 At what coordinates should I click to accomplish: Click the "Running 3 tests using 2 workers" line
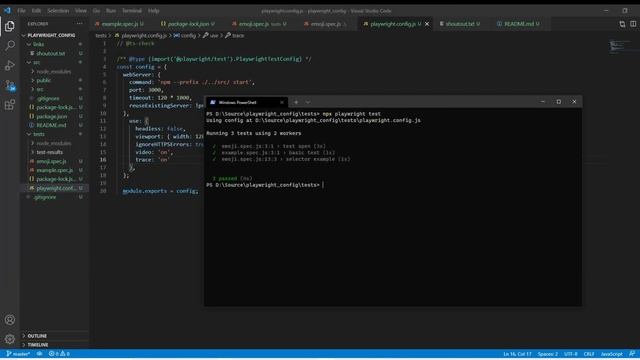click(x=253, y=133)
